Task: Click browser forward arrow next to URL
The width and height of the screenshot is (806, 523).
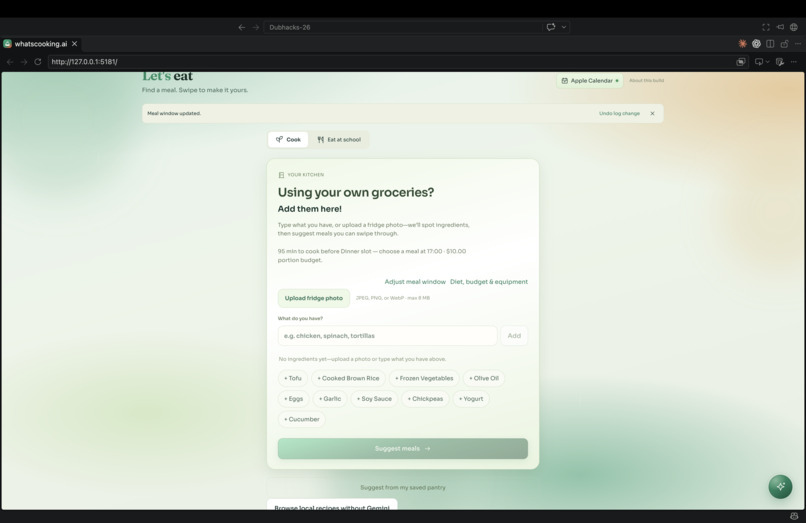Action: pyautogui.click(x=24, y=62)
